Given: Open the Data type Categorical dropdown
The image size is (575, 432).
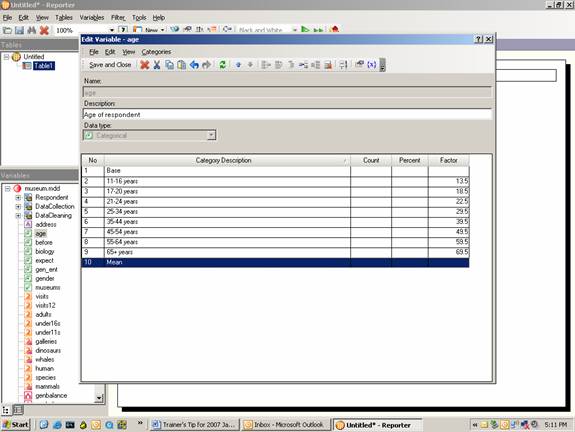Looking at the screenshot, I should tap(211, 135).
